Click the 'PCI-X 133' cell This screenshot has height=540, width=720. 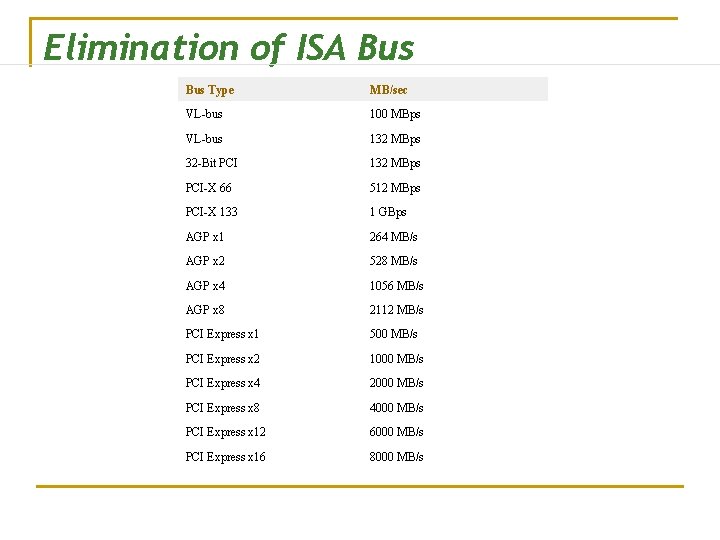[x=211, y=212]
